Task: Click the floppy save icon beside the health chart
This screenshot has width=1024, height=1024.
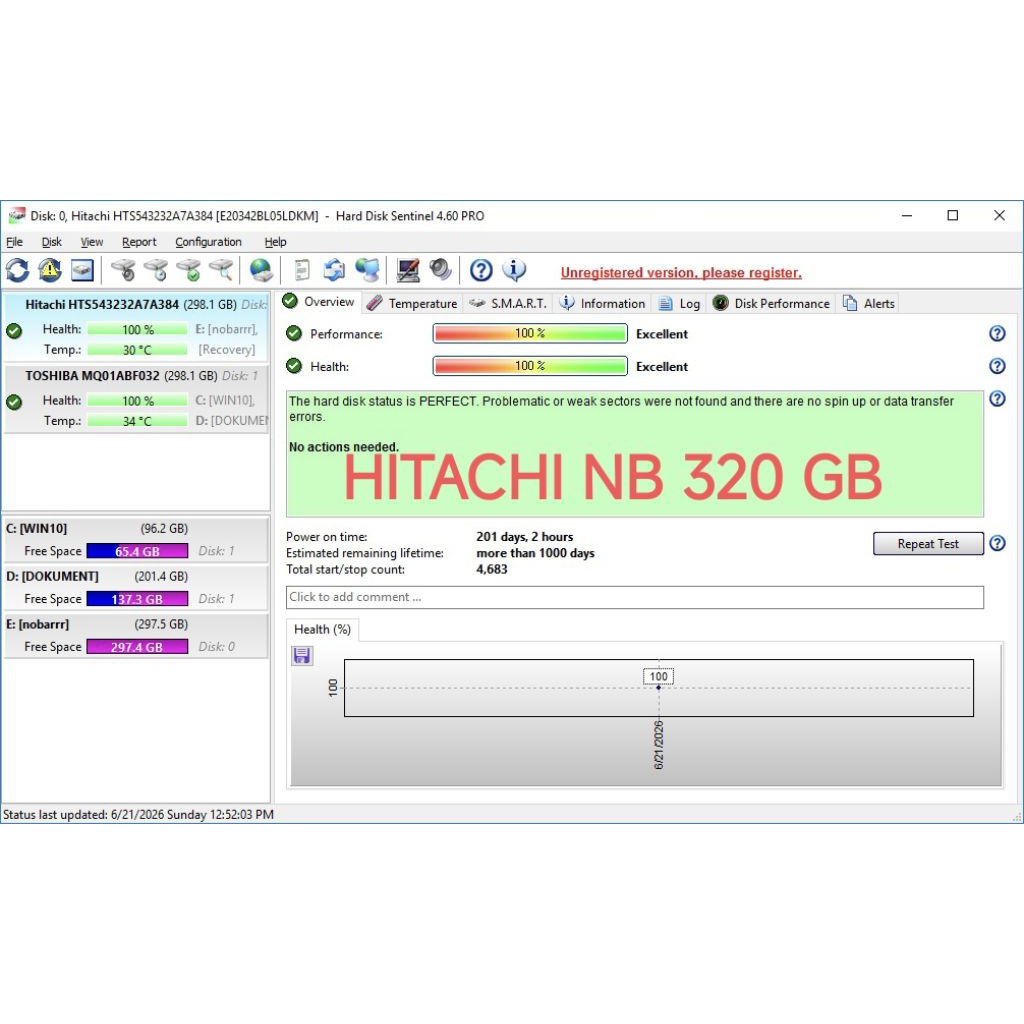Action: [302, 655]
